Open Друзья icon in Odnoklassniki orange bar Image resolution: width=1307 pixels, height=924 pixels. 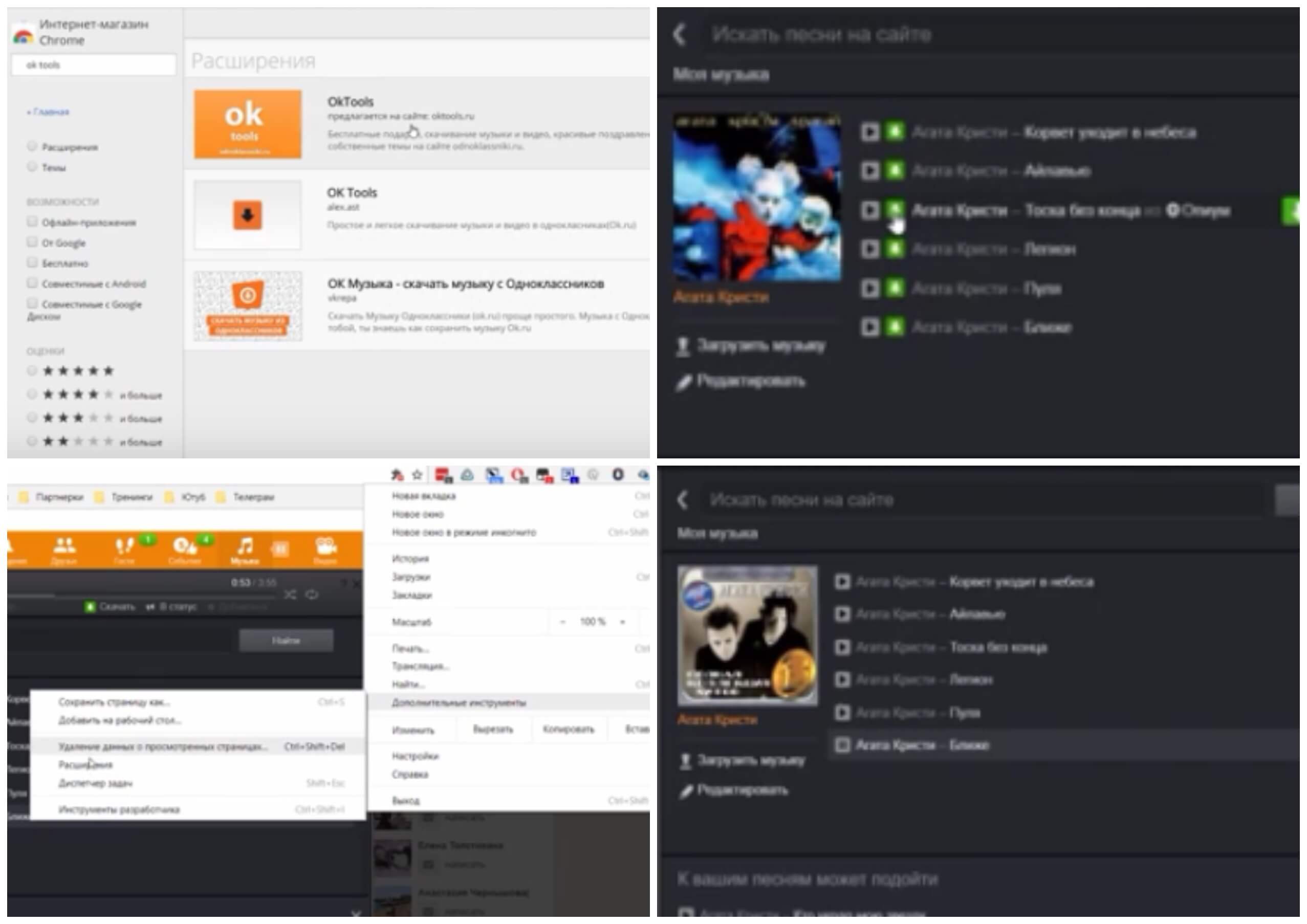pyautogui.click(x=64, y=549)
